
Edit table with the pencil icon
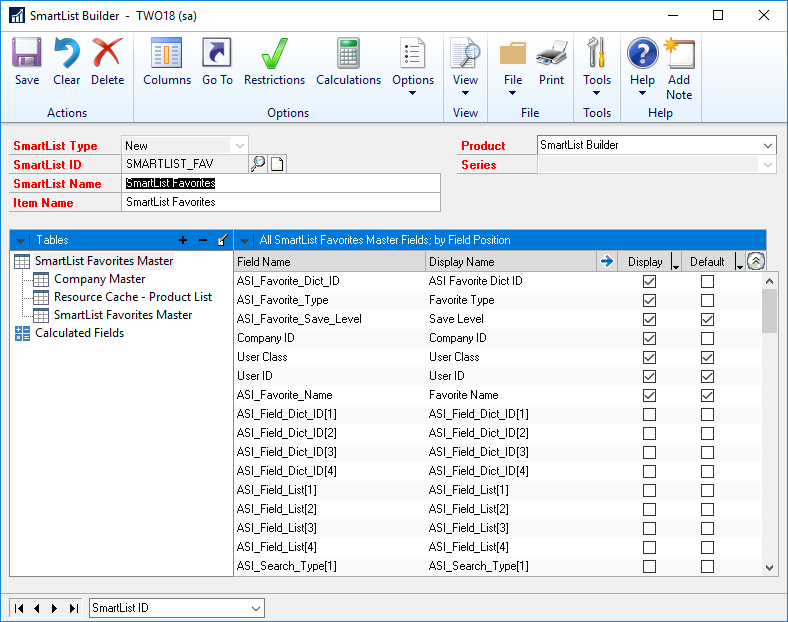click(223, 240)
